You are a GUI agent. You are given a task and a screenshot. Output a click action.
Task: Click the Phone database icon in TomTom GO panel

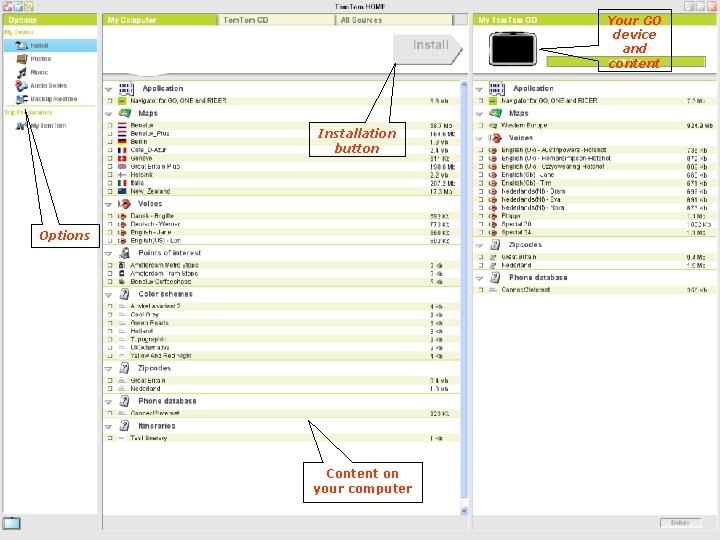(x=495, y=277)
